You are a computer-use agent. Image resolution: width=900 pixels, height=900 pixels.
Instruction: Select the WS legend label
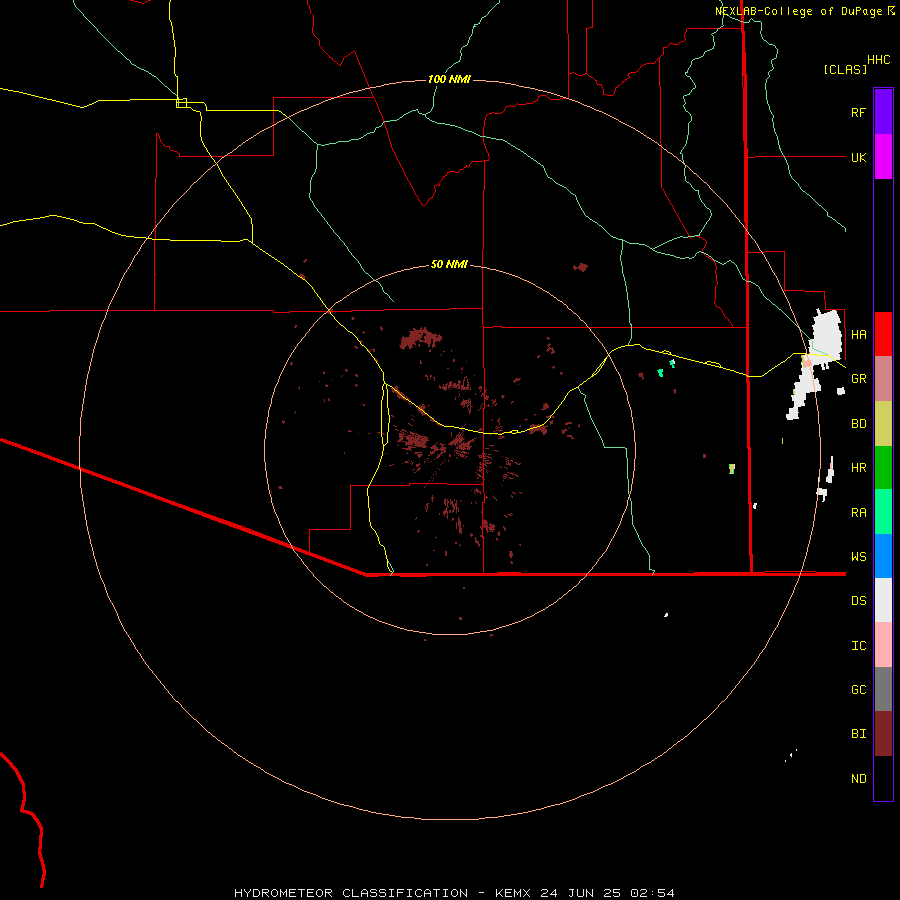click(858, 557)
